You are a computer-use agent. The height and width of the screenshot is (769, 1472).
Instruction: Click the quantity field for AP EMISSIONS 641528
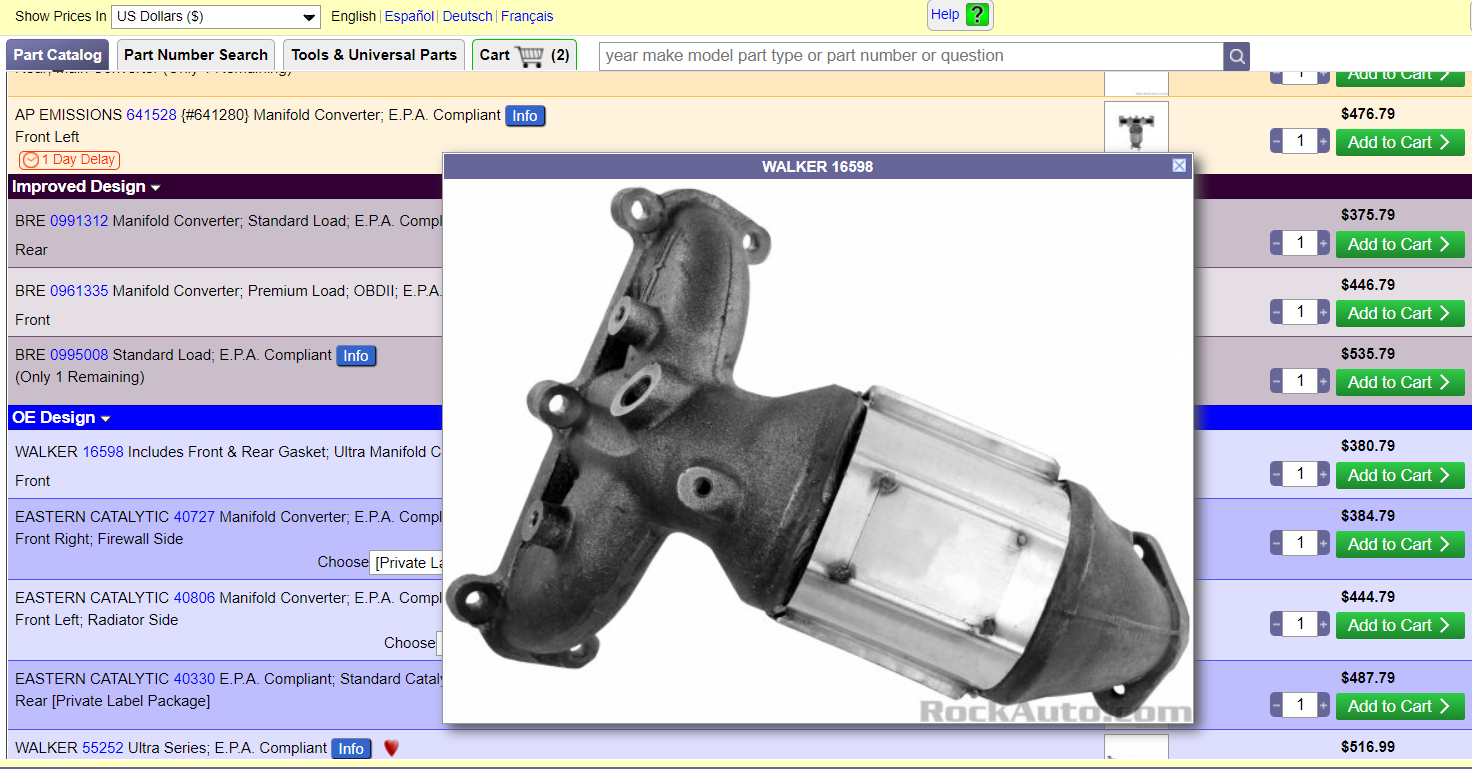coord(1300,142)
